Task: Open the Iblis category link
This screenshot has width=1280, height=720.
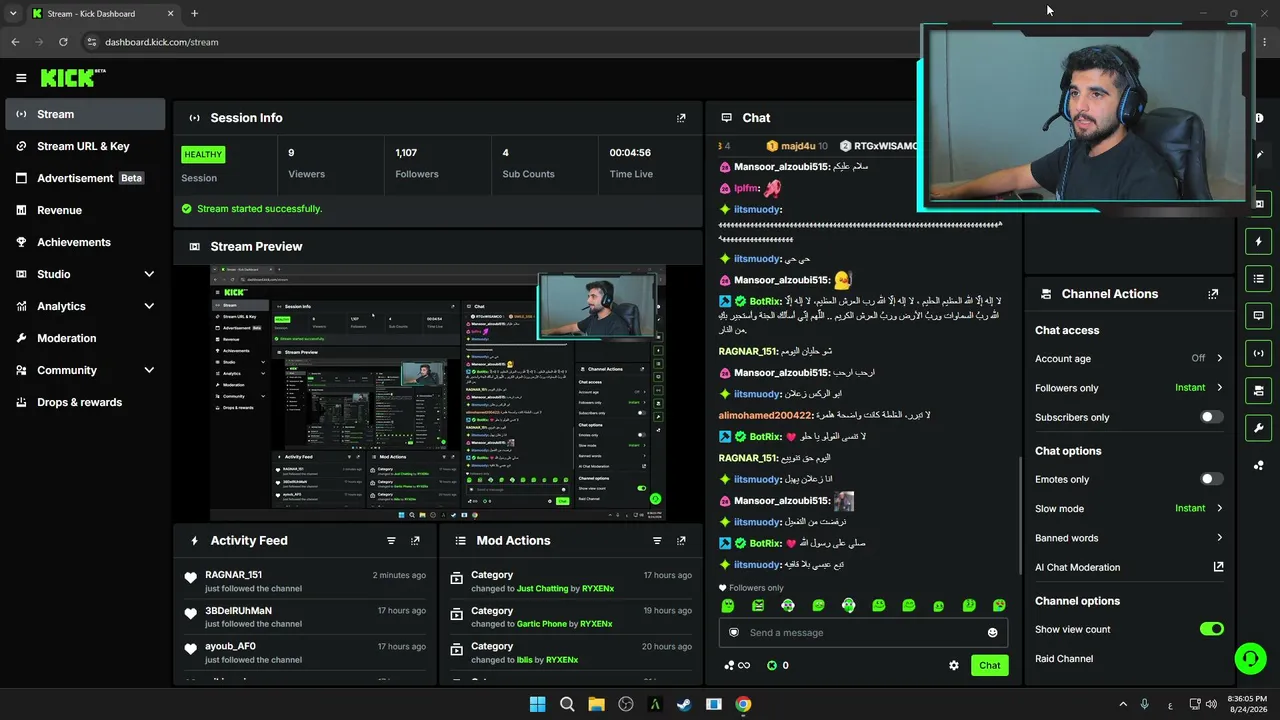Action: [524, 660]
